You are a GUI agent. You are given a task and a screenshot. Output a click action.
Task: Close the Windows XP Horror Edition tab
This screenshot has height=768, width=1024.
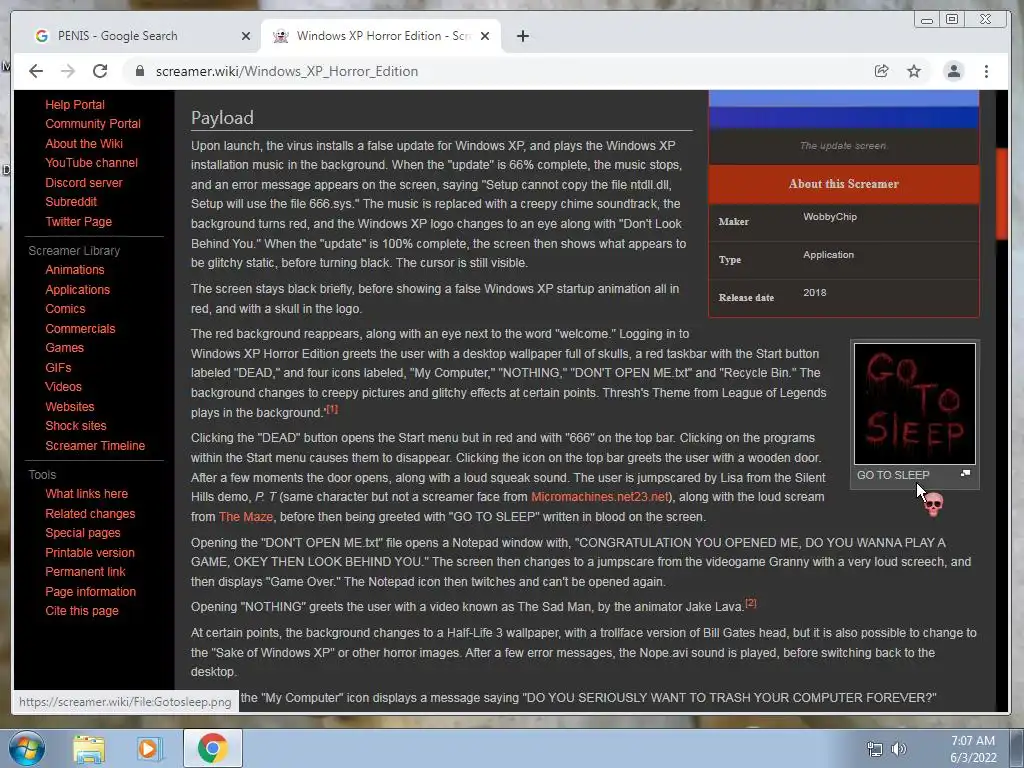(485, 36)
